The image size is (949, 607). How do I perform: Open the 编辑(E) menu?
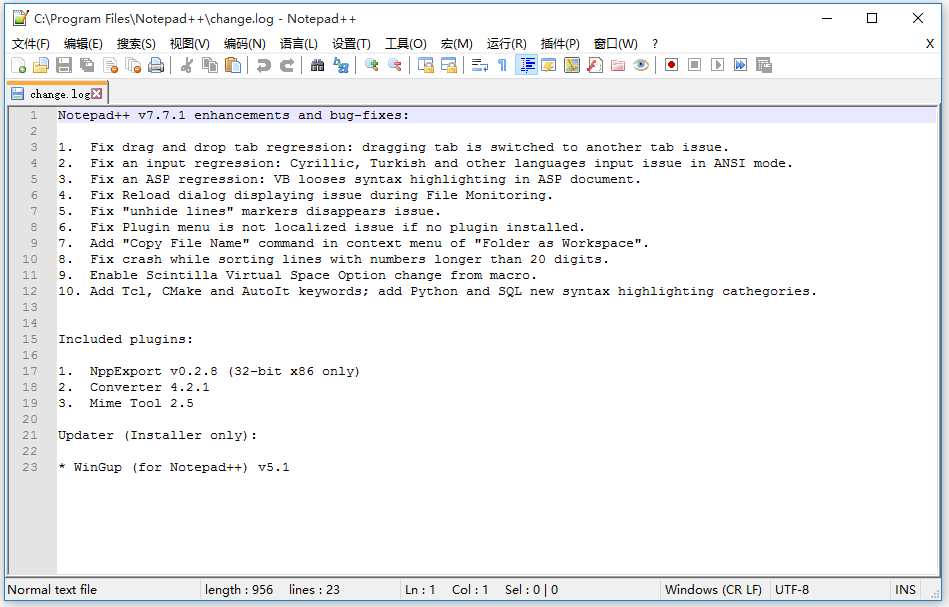coord(84,44)
